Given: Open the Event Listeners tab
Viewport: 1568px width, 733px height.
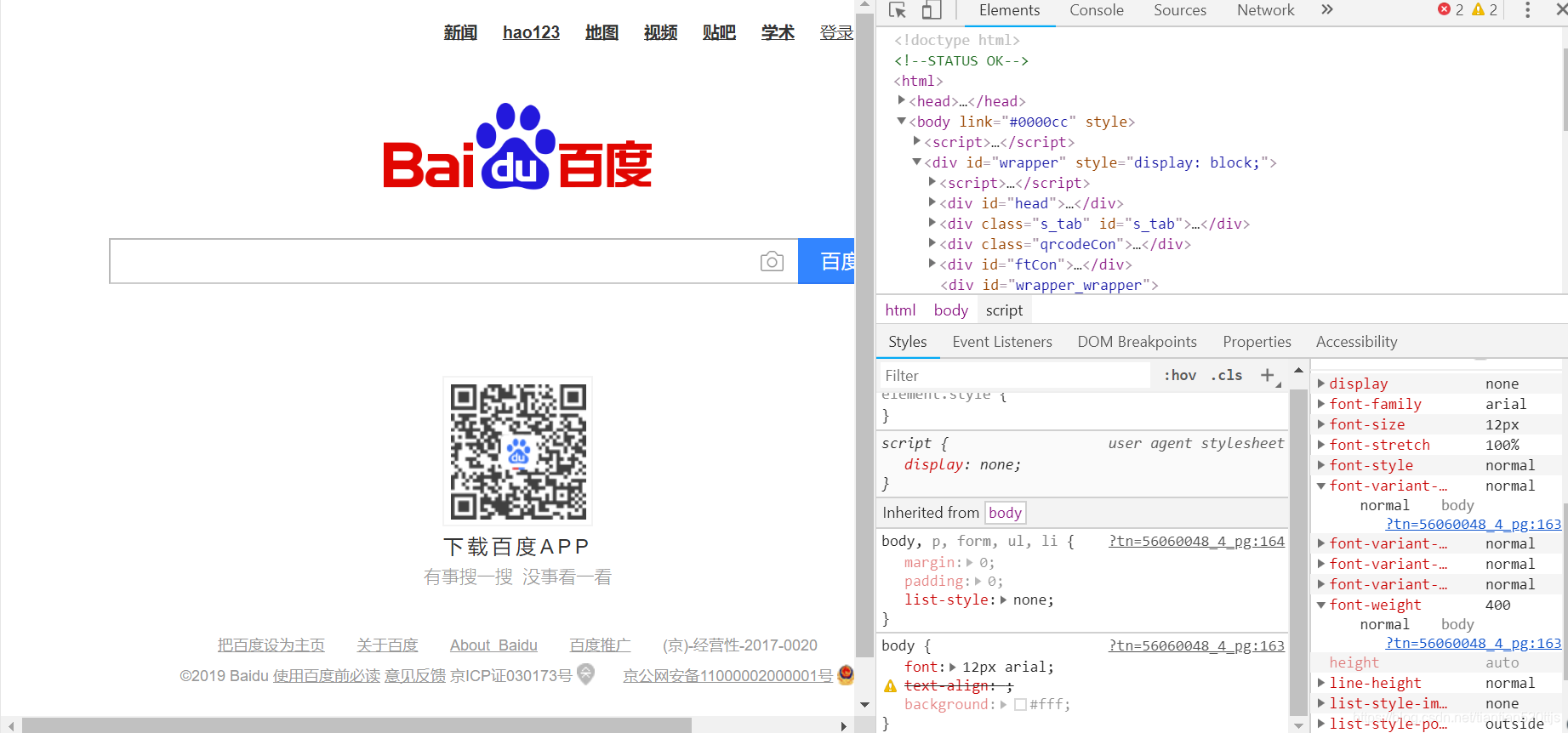Looking at the screenshot, I should tap(1002, 342).
